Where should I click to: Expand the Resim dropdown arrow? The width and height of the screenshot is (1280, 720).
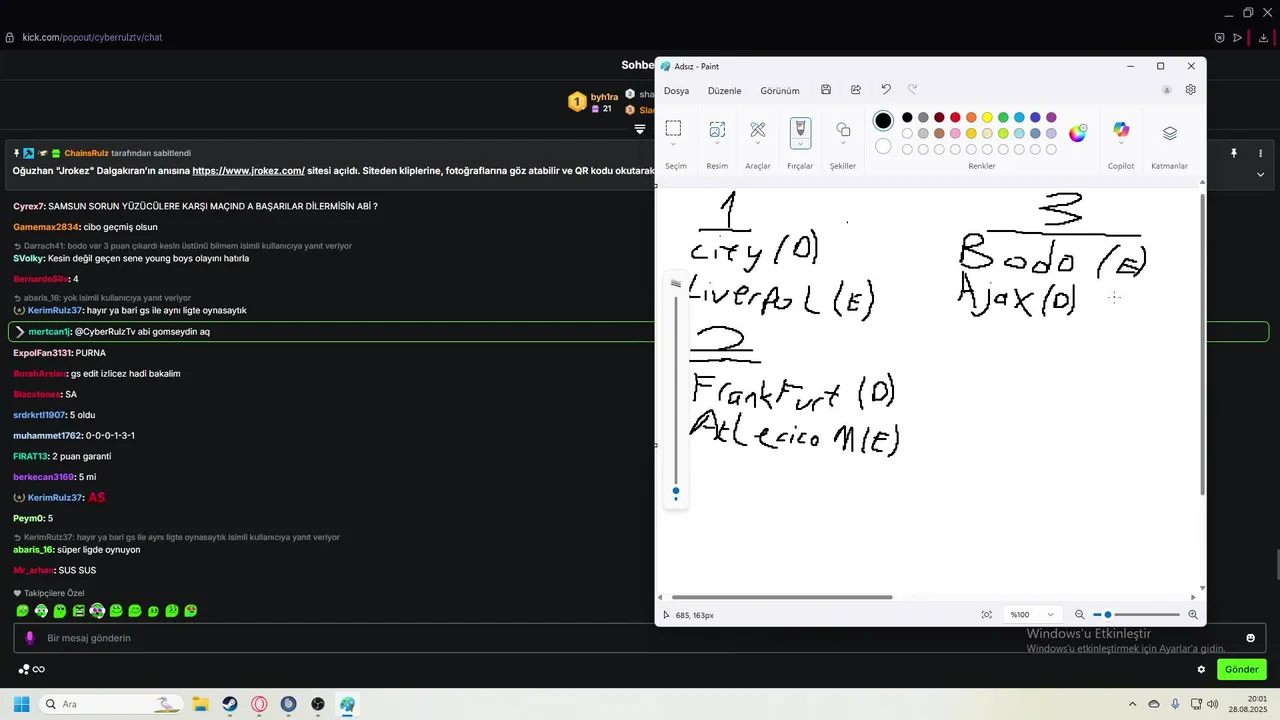click(x=717, y=145)
